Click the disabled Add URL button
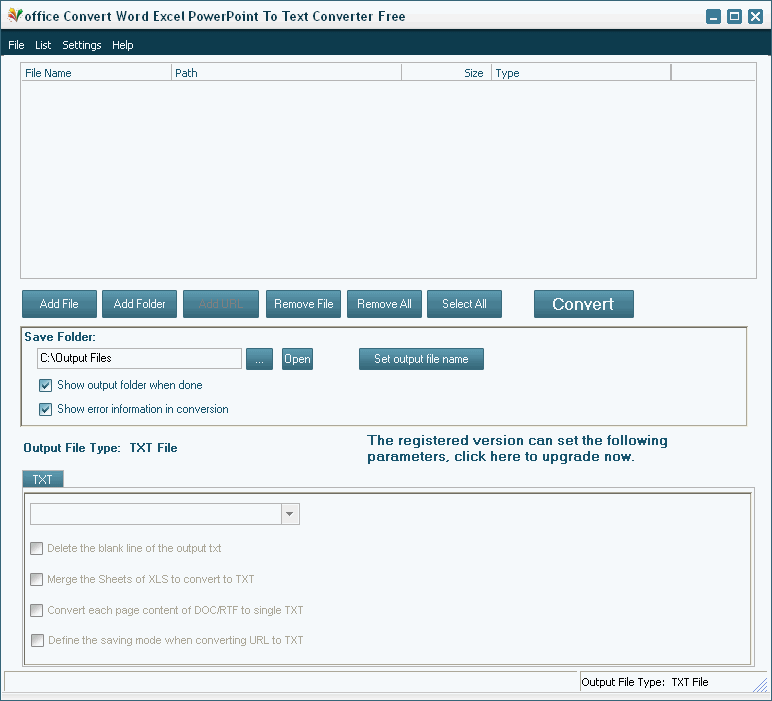Screen dimensions: 772x701 point(221,304)
